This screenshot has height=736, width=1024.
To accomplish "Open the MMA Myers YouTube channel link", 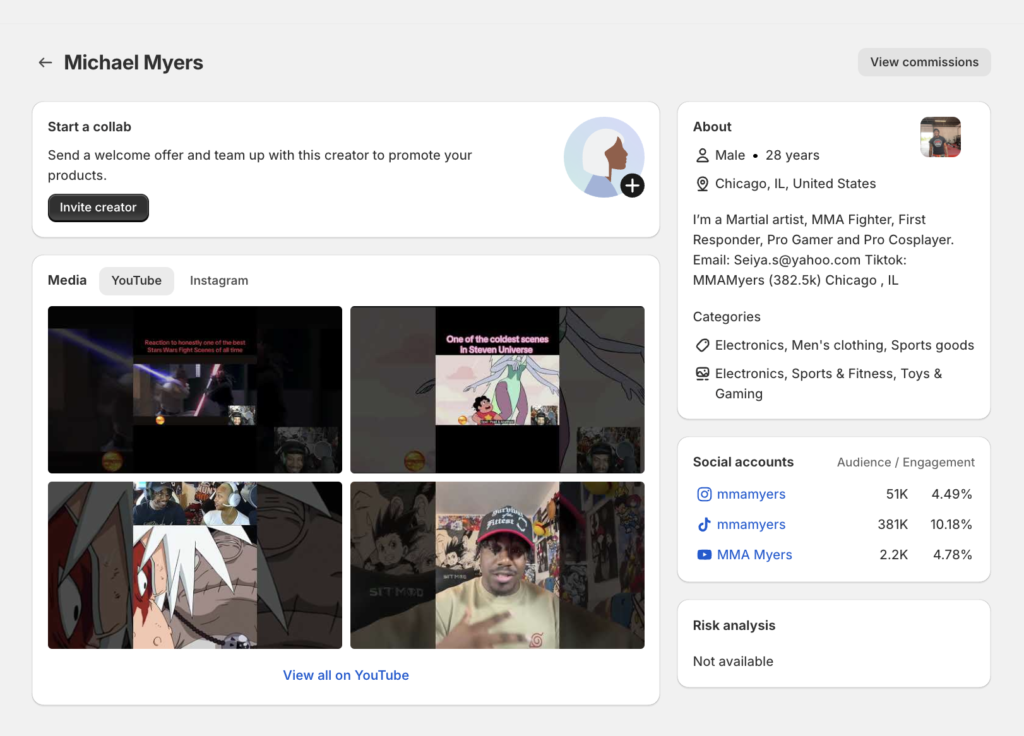I will pyautogui.click(x=754, y=554).
